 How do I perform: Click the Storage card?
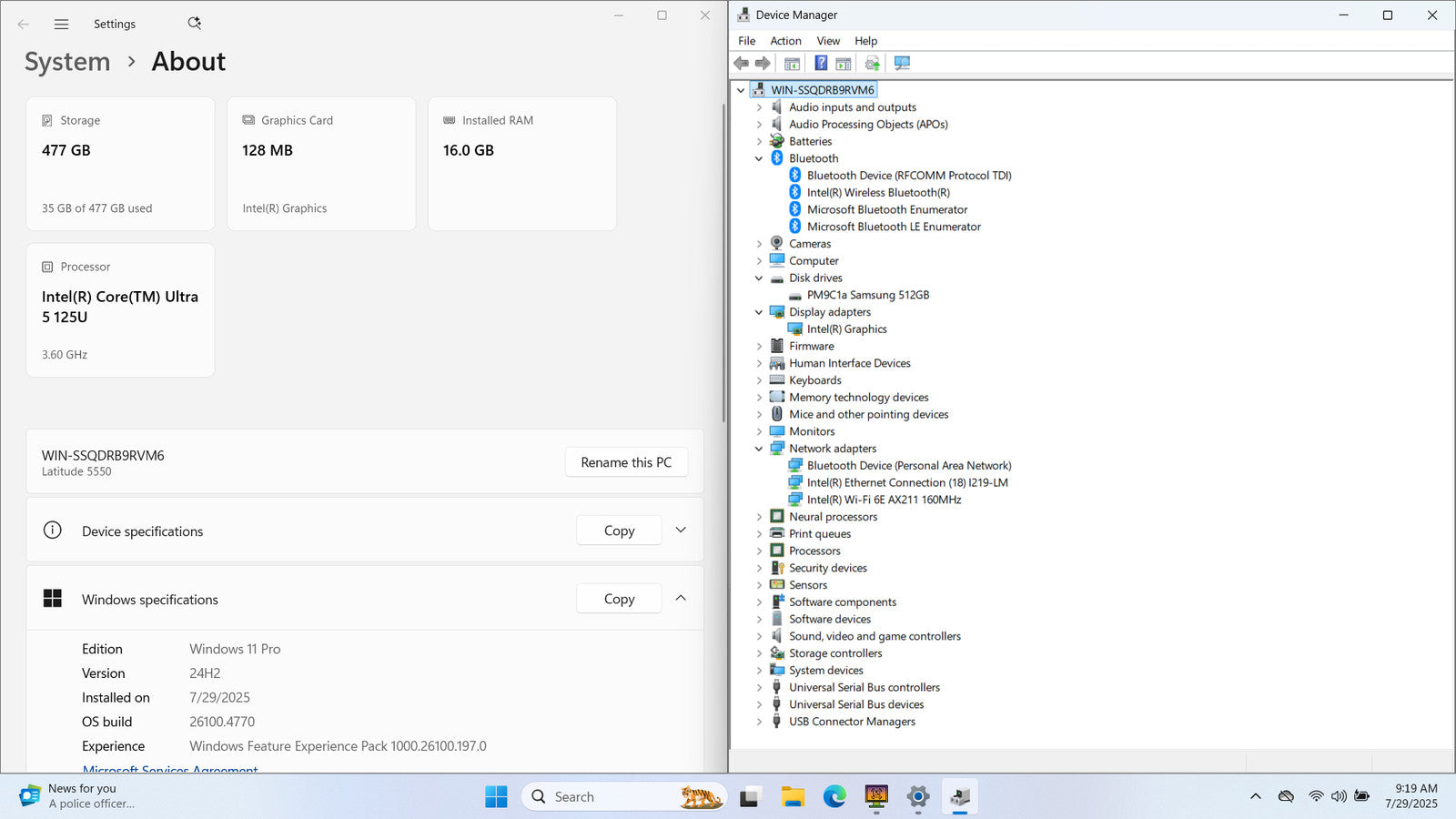(x=121, y=164)
